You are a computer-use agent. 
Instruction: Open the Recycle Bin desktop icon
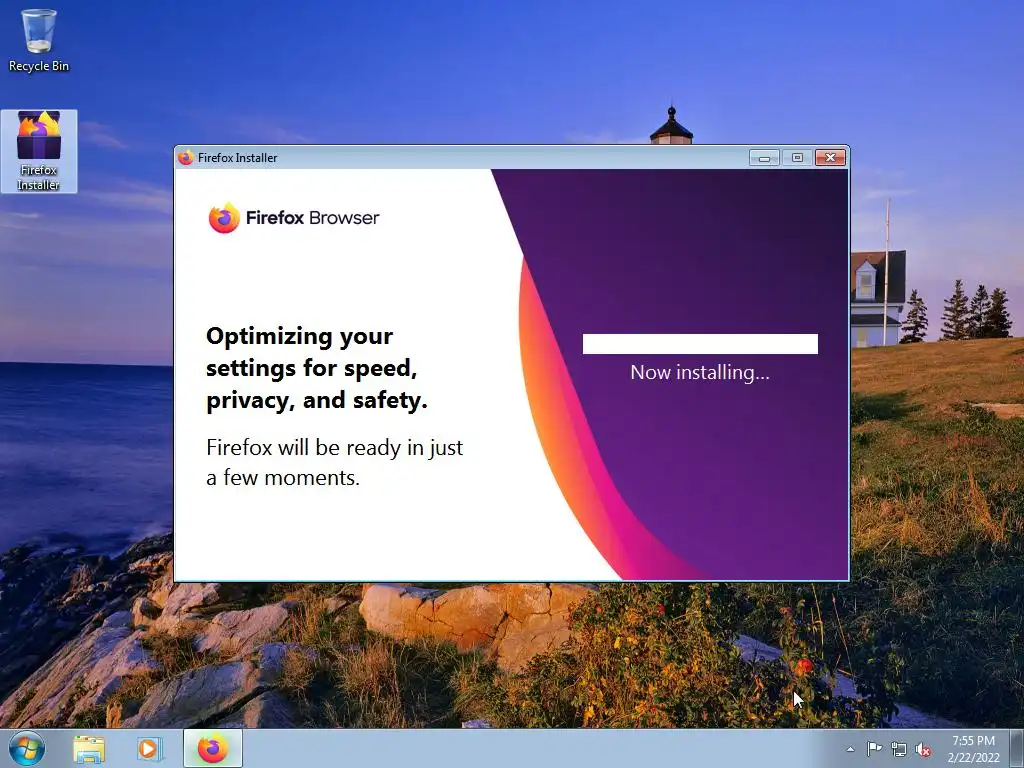click(x=39, y=40)
